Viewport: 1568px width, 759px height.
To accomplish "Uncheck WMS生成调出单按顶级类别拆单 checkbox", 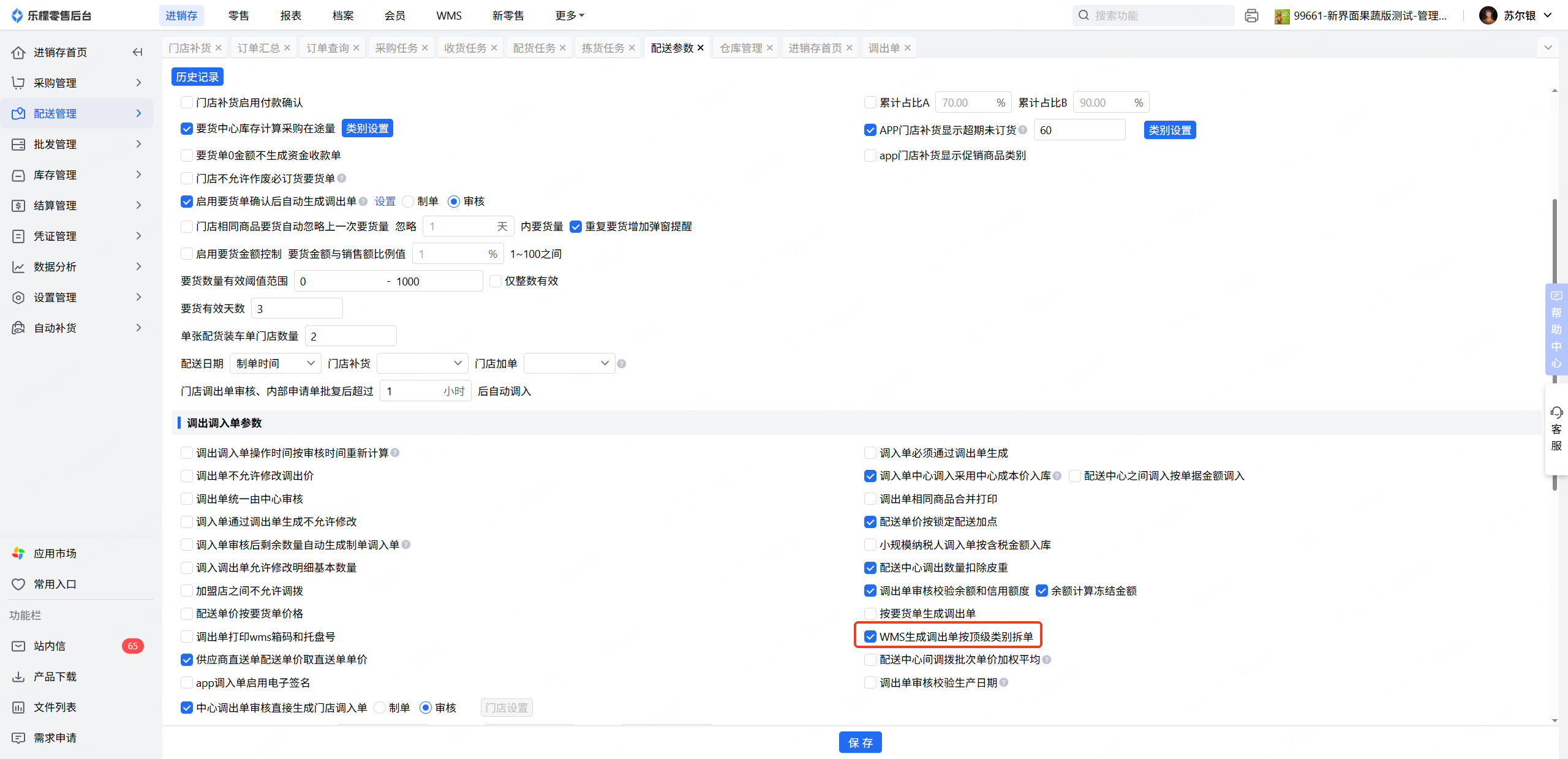I will point(870,636).
